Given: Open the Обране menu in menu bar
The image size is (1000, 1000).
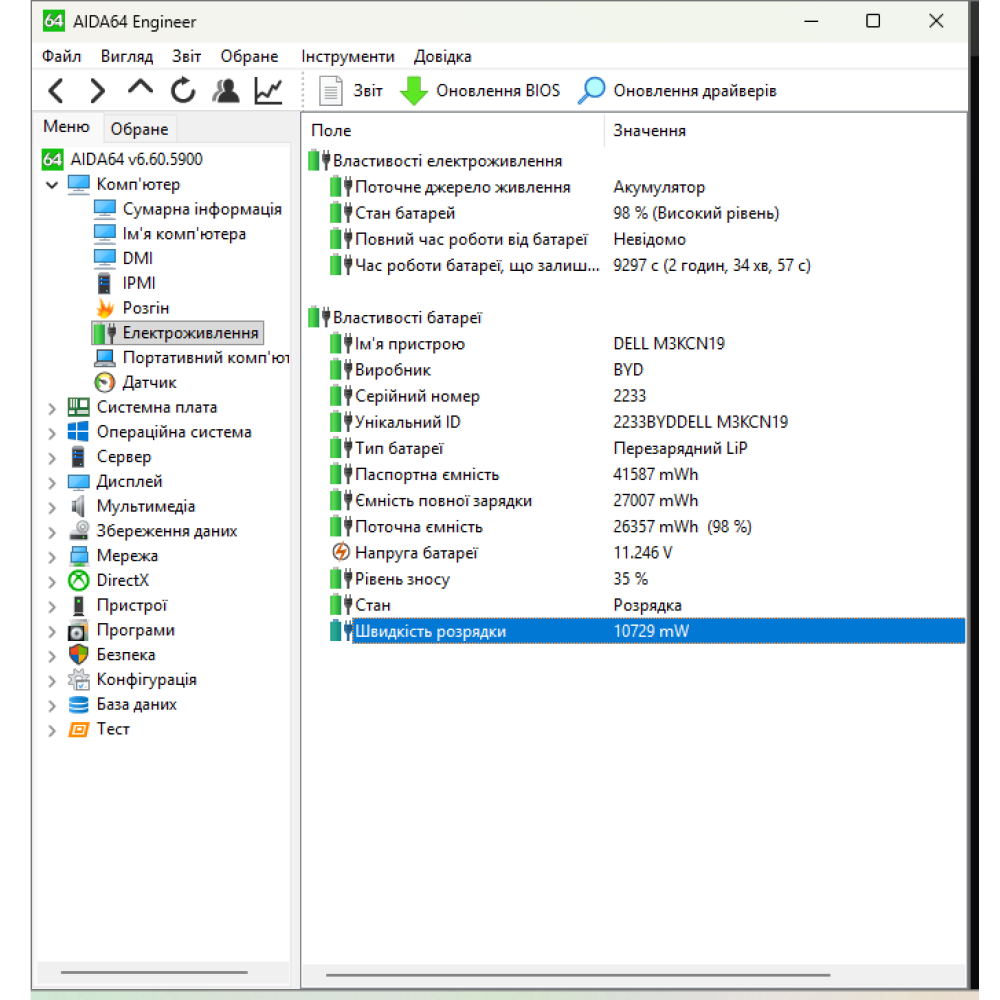Looking at the screenshot, I should [249, 56].
